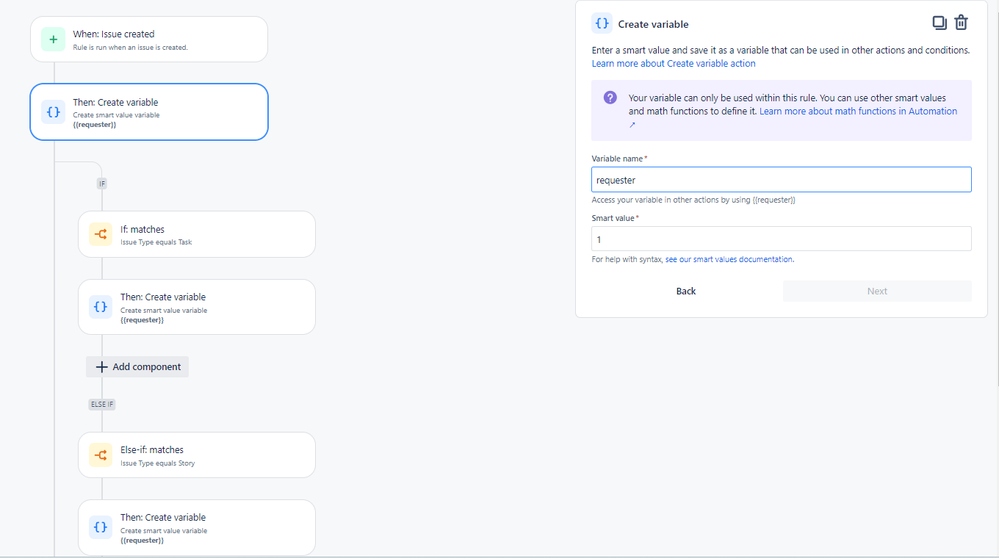The image size is (999, 558).
Task: Open Learn more about Create variable action
Action: tap(673, 64)
